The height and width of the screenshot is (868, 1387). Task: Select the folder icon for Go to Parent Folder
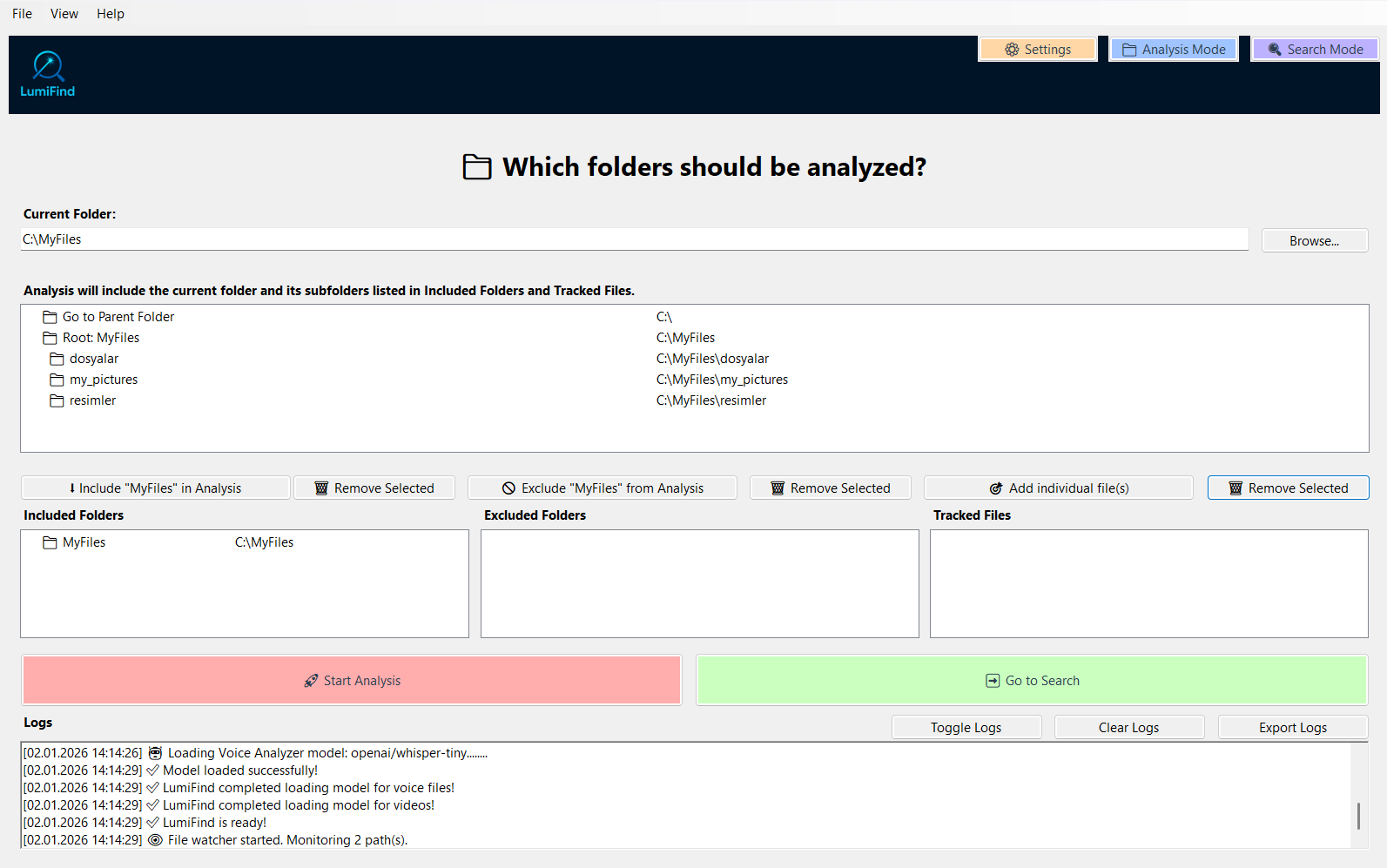click(50, 317)
